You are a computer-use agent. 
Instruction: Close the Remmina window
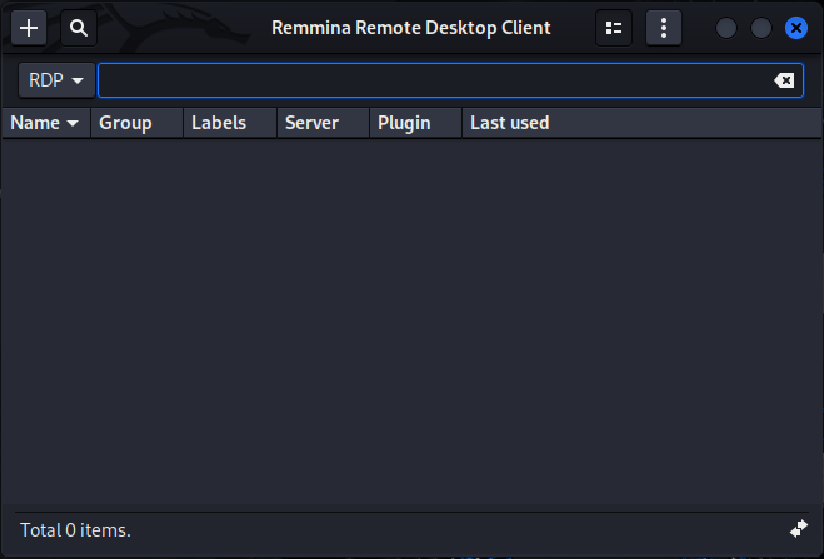coord(796,28)
